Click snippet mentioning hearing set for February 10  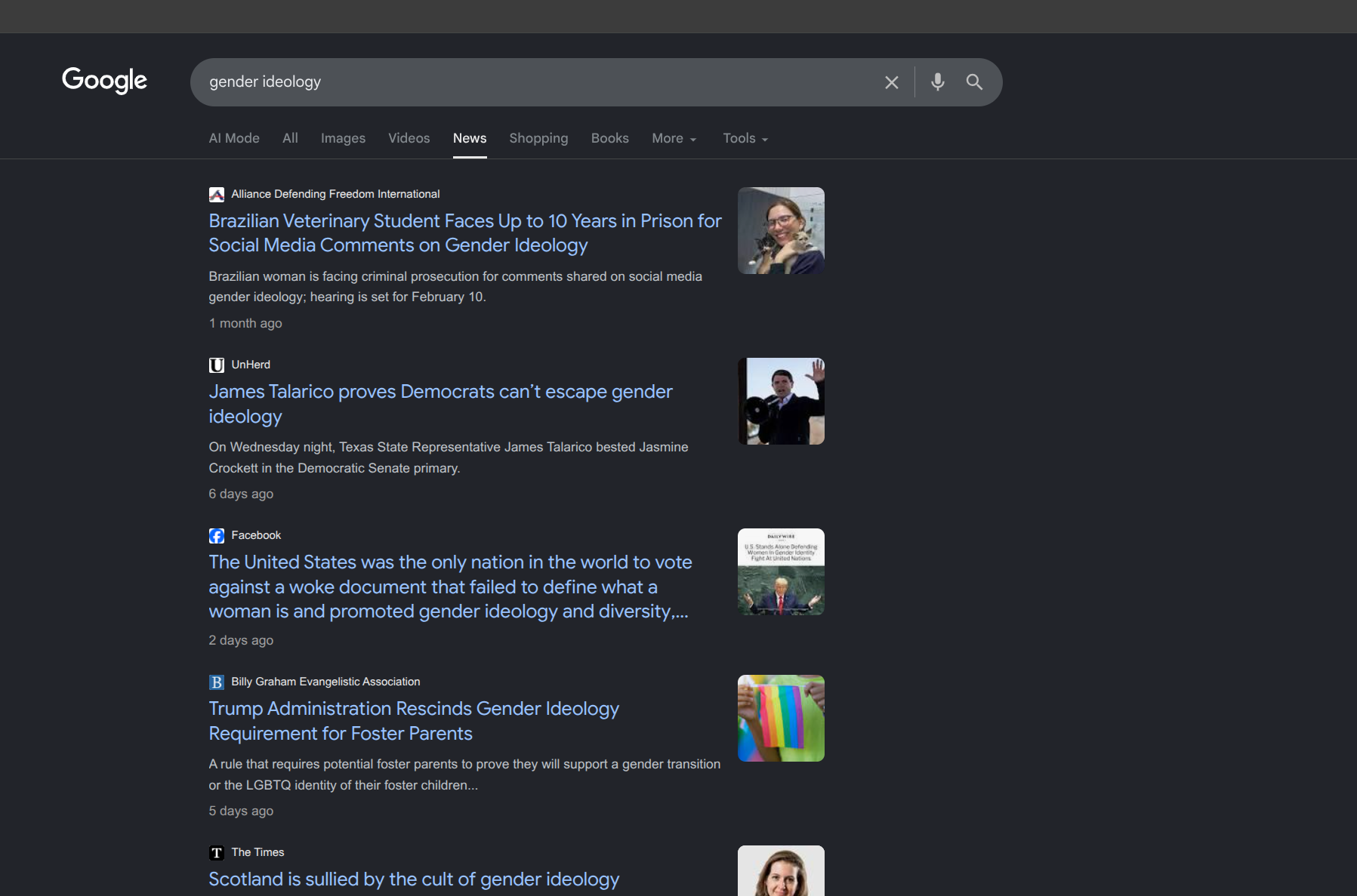point(455,287)
